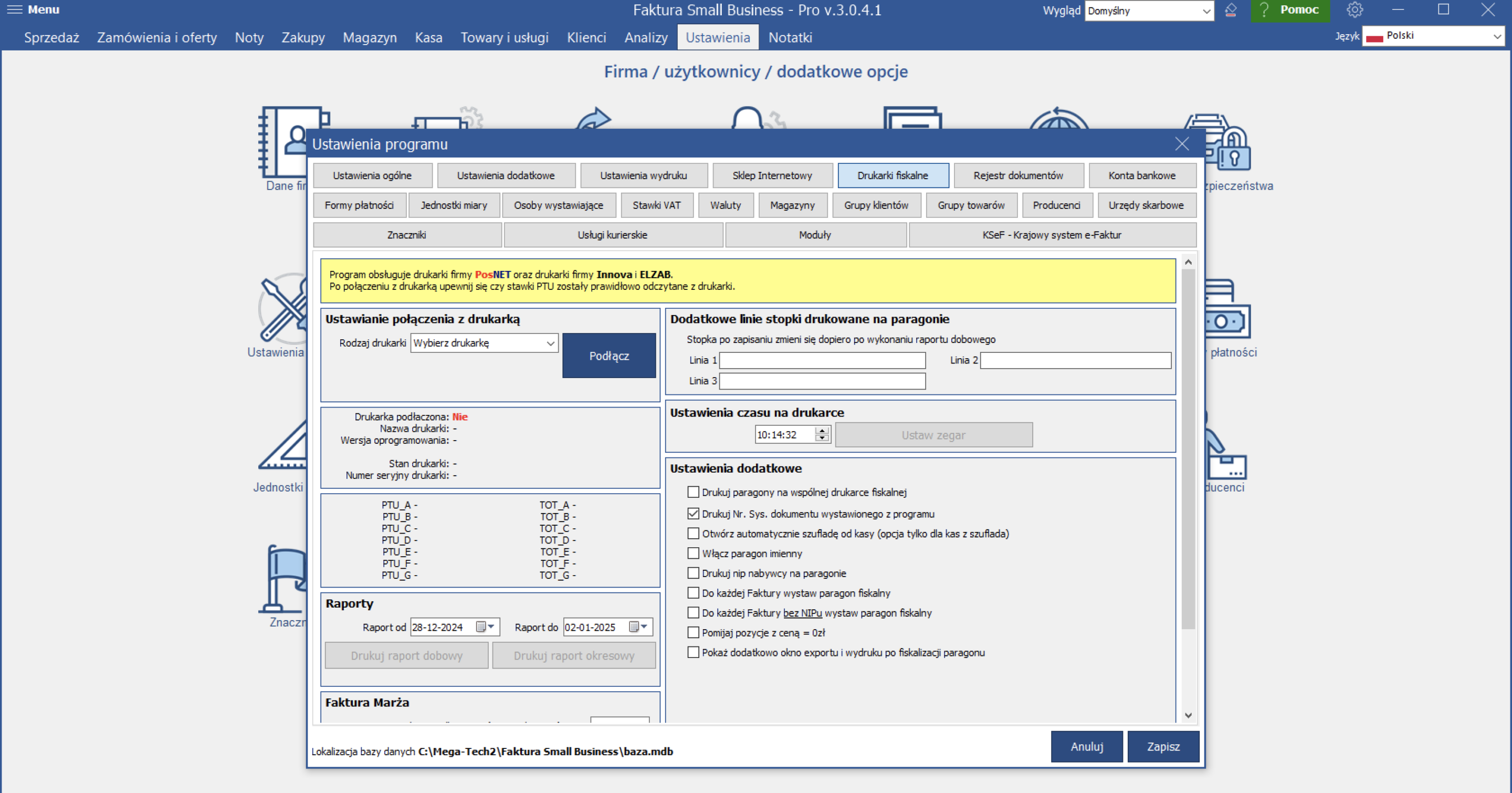This screenshot has width=1512, height=793.
Task: Click the Znaczniki flag icon
Action: coord(283,579)
